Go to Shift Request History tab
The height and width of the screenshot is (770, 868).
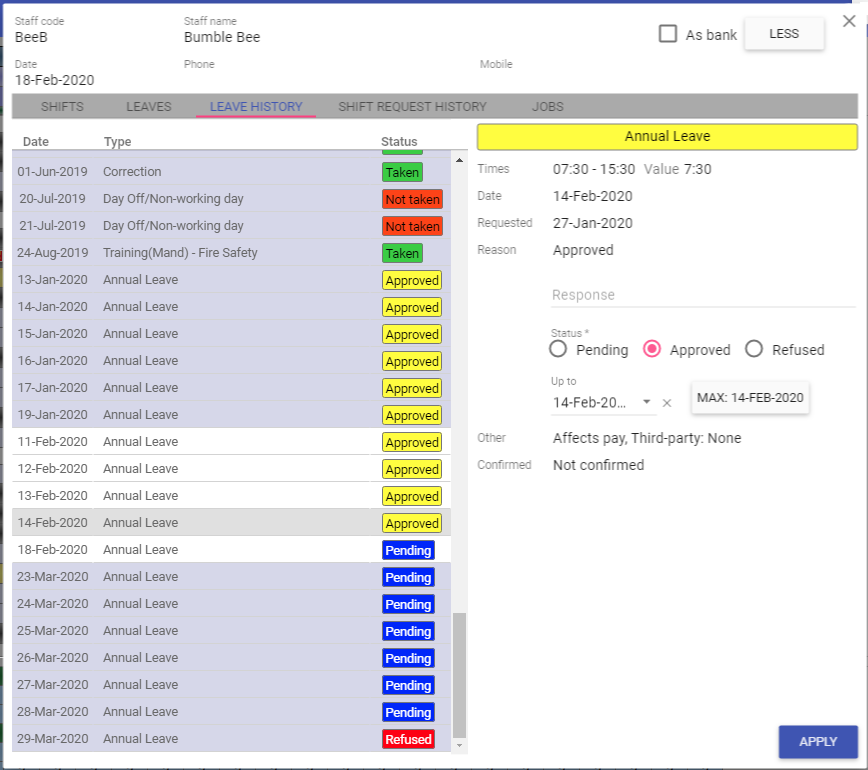(x=412, y=107)
